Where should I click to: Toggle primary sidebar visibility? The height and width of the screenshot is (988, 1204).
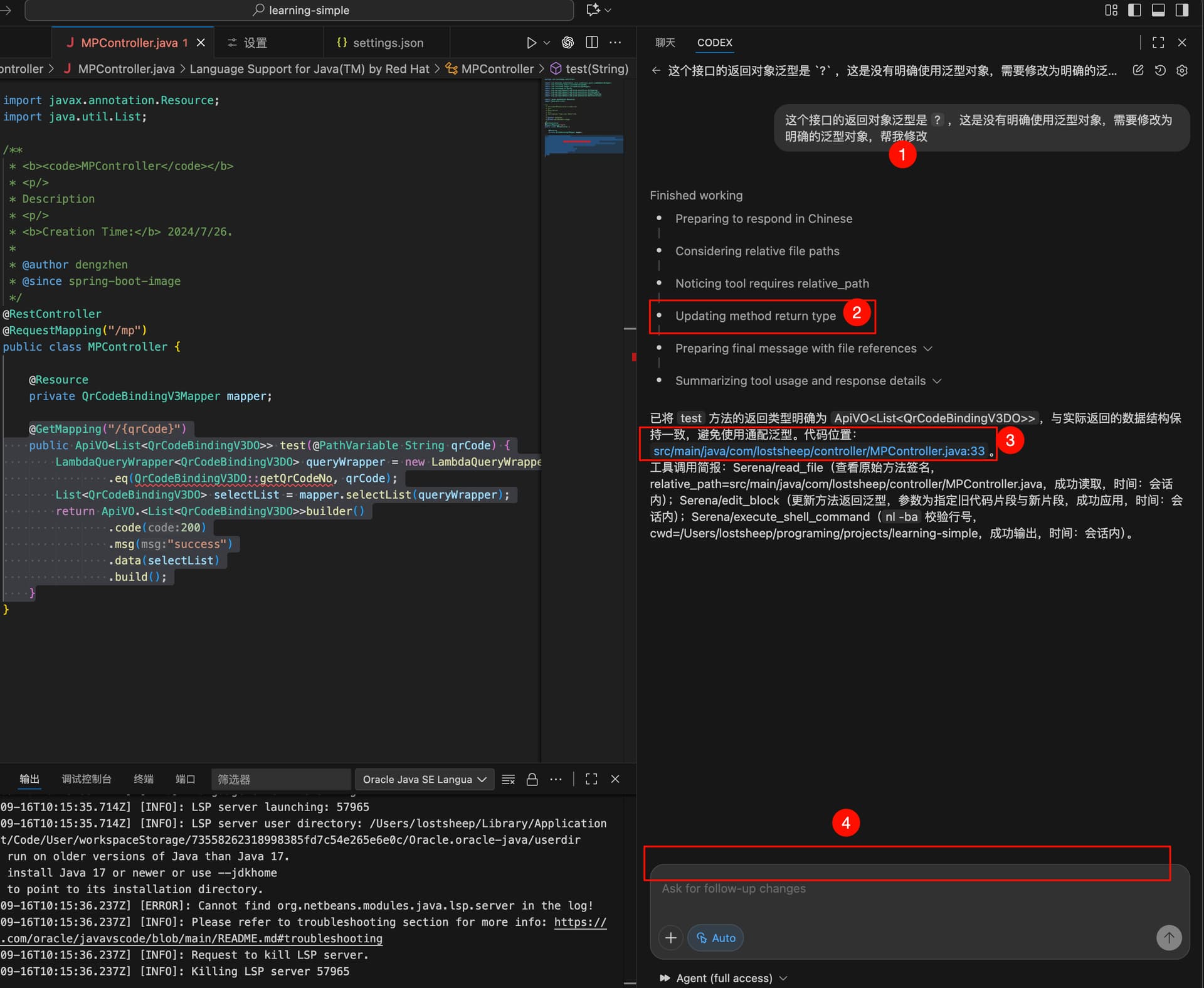coord(1134,10)
